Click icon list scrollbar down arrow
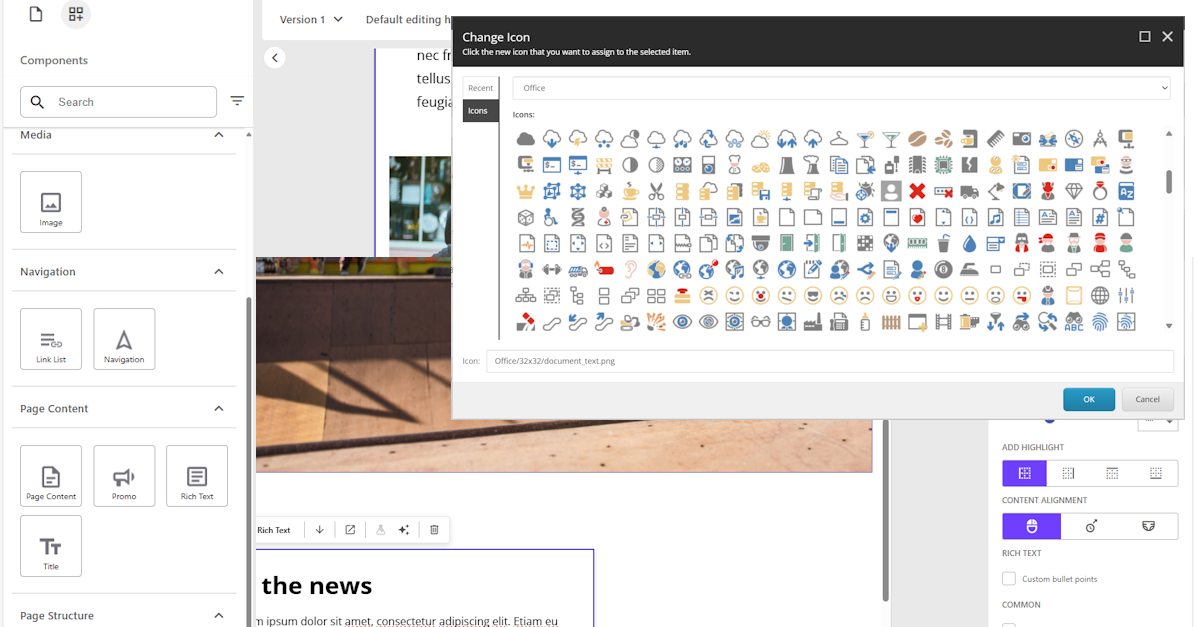The height and width of the screenshot is (627, 1200). [1169, 326]
